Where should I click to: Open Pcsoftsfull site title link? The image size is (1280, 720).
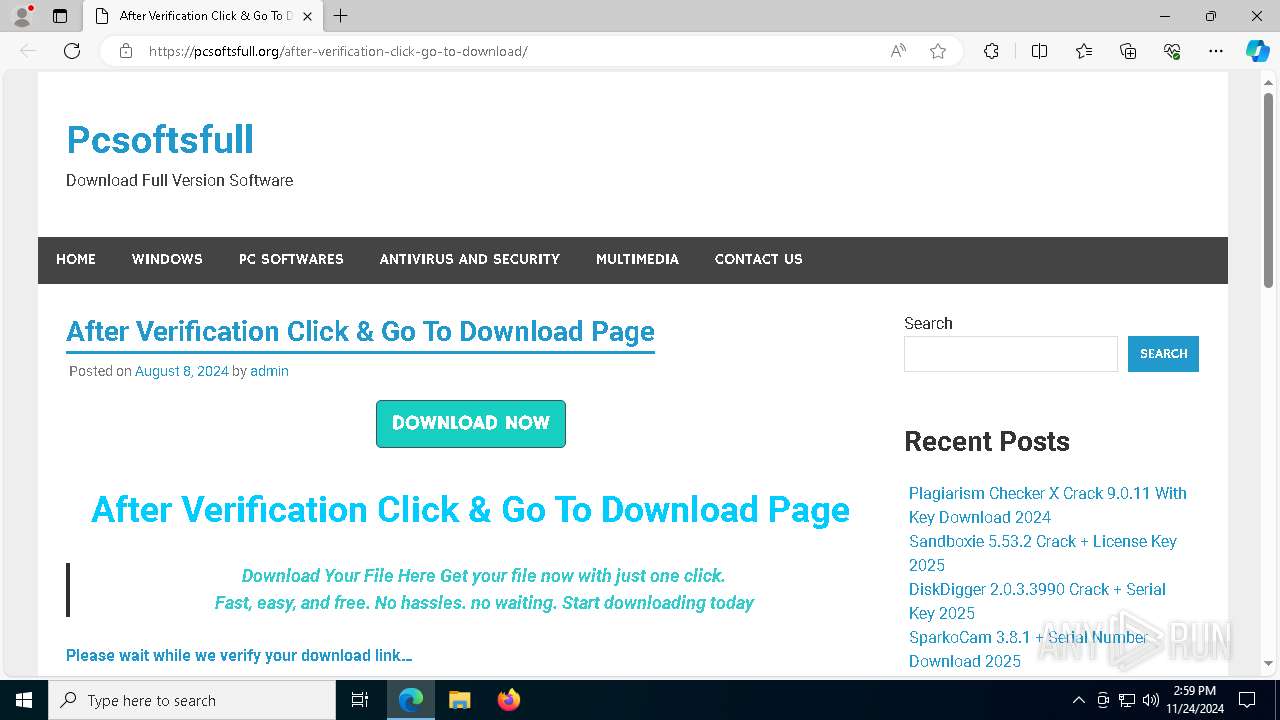160,139
